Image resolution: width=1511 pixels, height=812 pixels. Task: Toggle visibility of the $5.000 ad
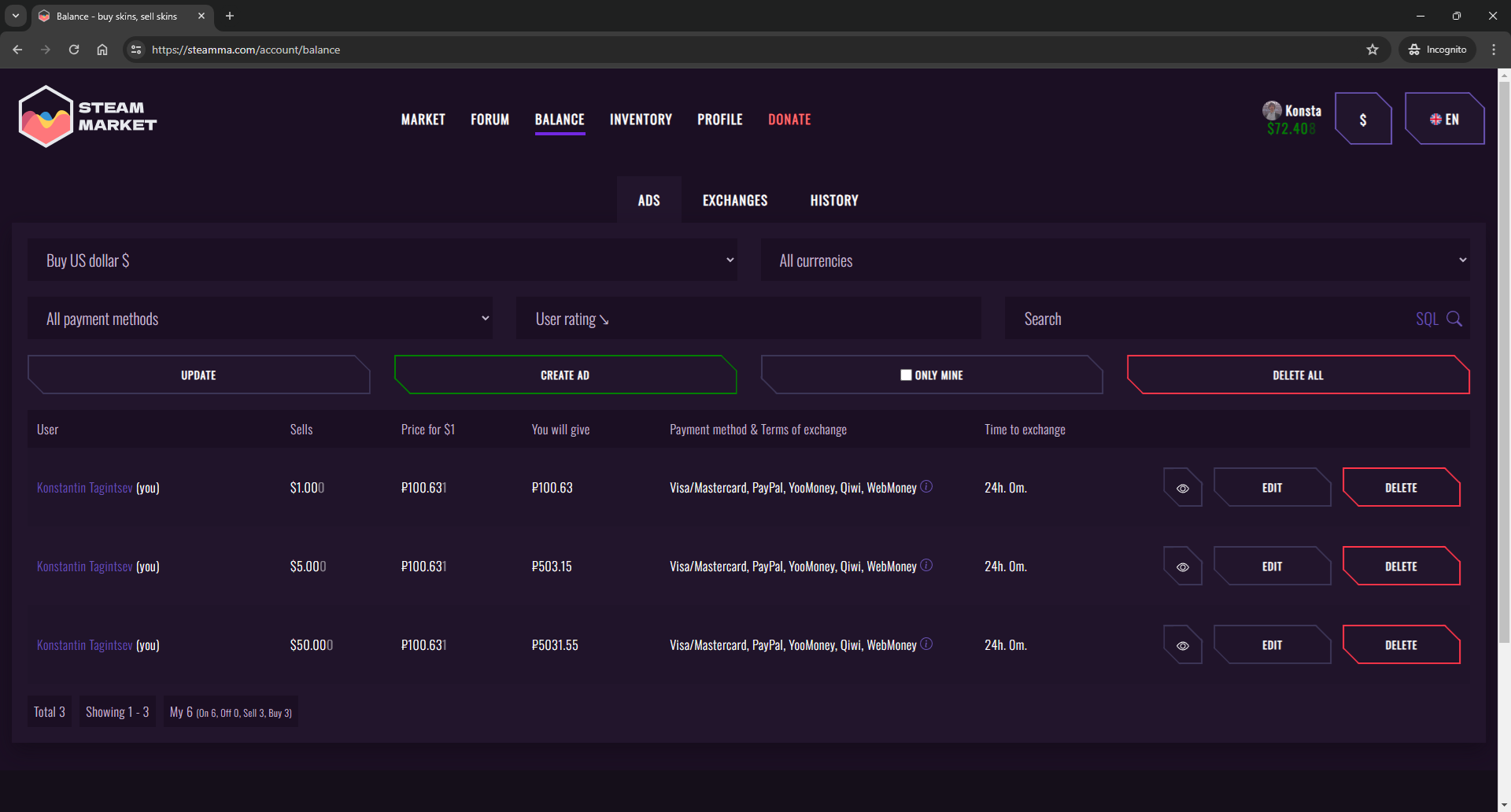(1182, 567)
